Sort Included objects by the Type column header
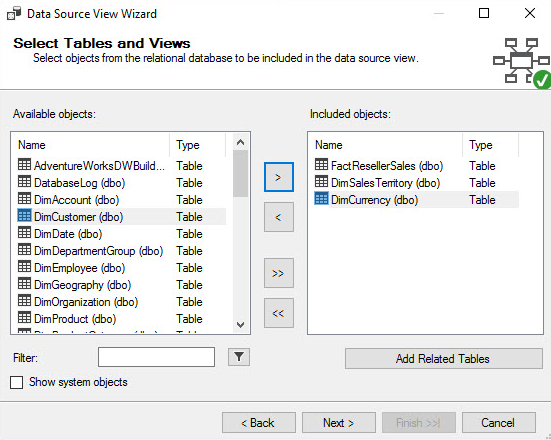The image size is (551, 440). (x=490, y=145)
